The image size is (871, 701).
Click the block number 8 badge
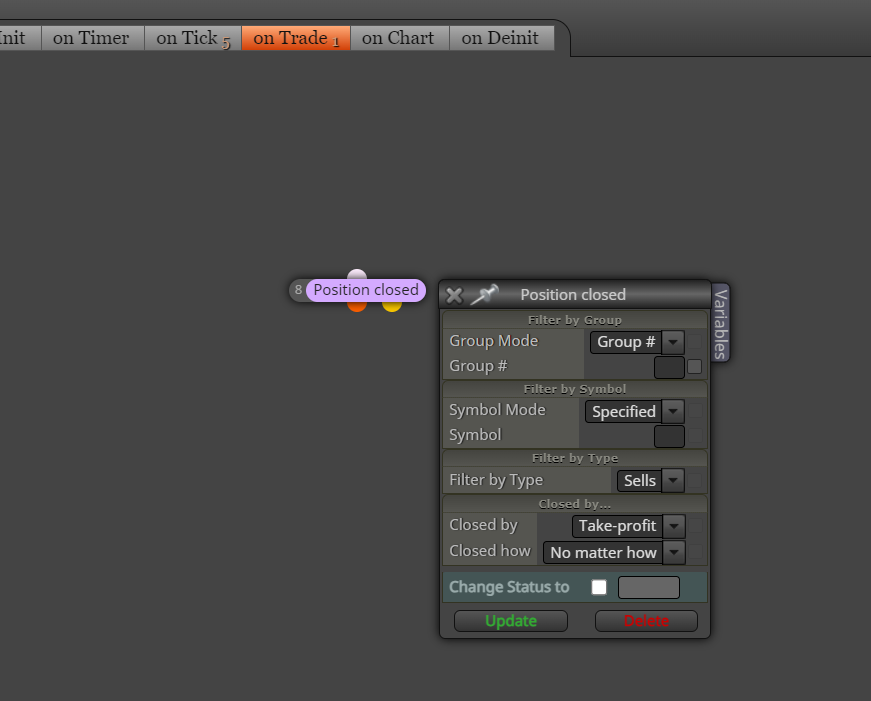tap(298, 290)
